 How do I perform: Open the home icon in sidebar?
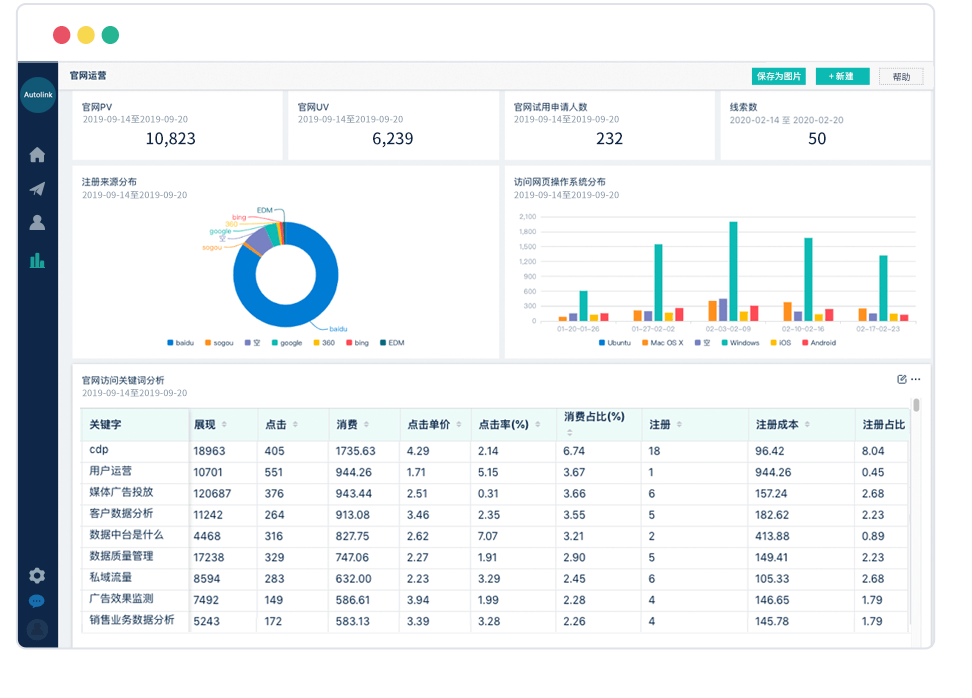pyautogui.click(x=37, y=154)
